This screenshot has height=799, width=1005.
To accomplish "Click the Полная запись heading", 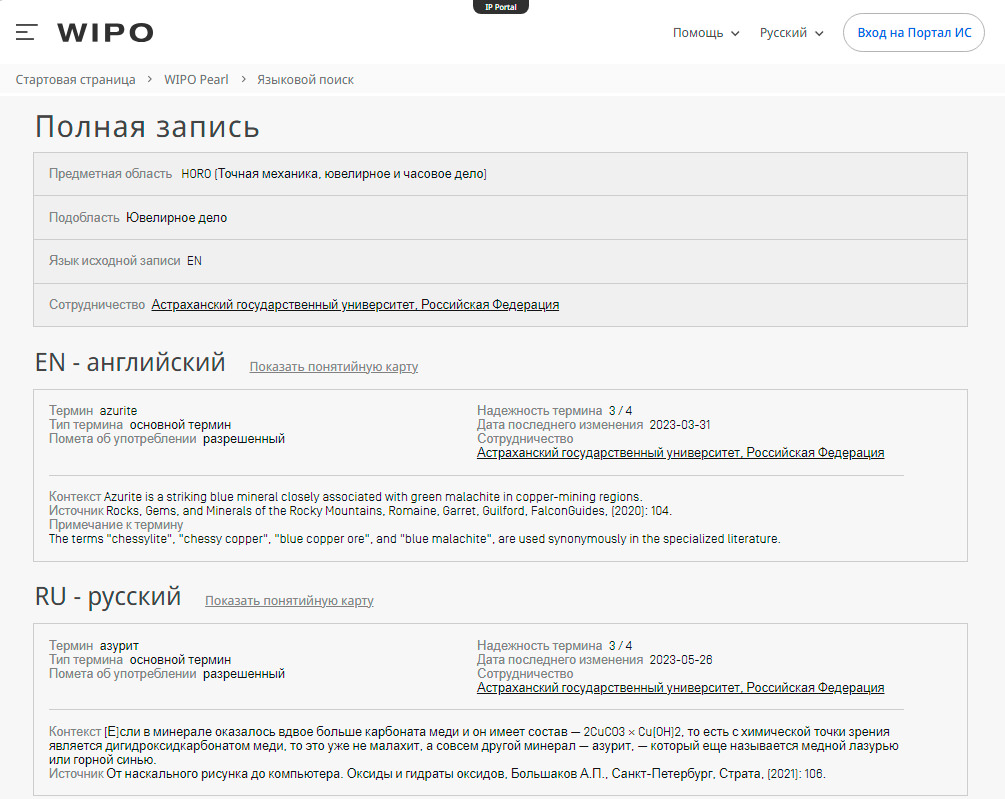I will 147,126.
